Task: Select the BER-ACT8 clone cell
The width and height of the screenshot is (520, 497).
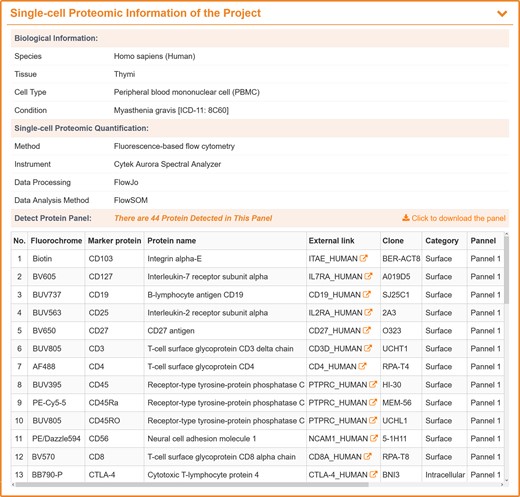Action: pos(401,259)
